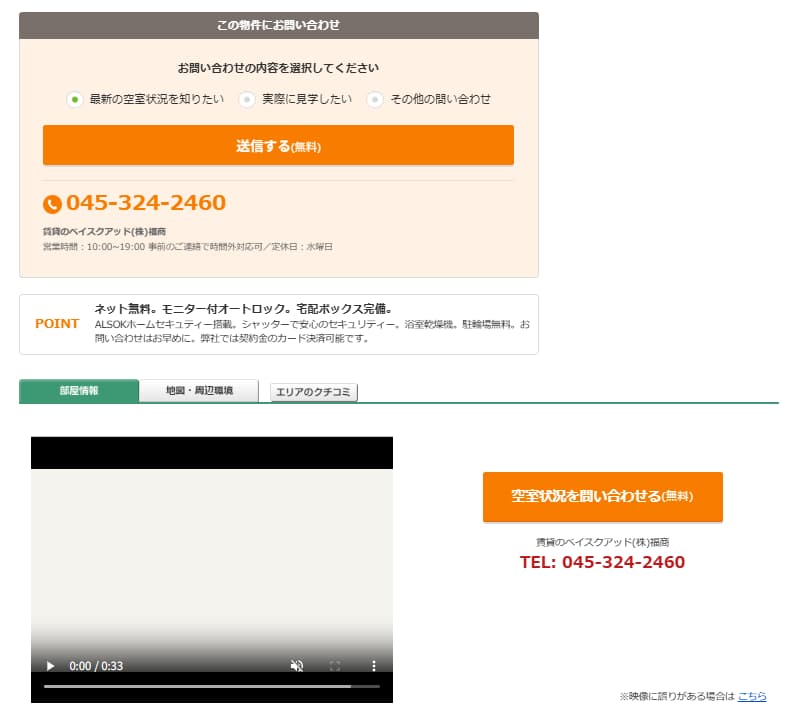Click the red TEL: 045-324-2460 text
This screenshot has width=811, height=711.
click(x=602, y=562)
